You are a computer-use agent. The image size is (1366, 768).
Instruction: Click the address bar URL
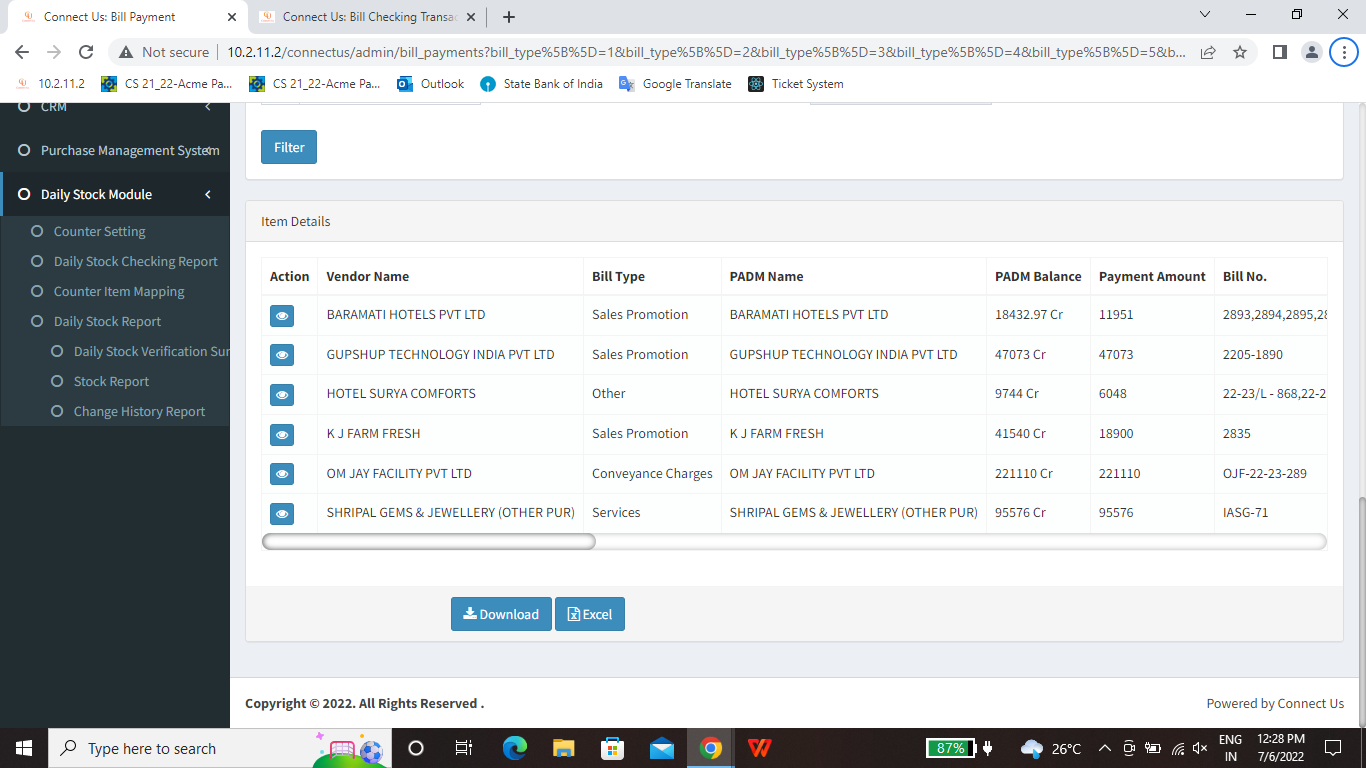click(706, 52)
